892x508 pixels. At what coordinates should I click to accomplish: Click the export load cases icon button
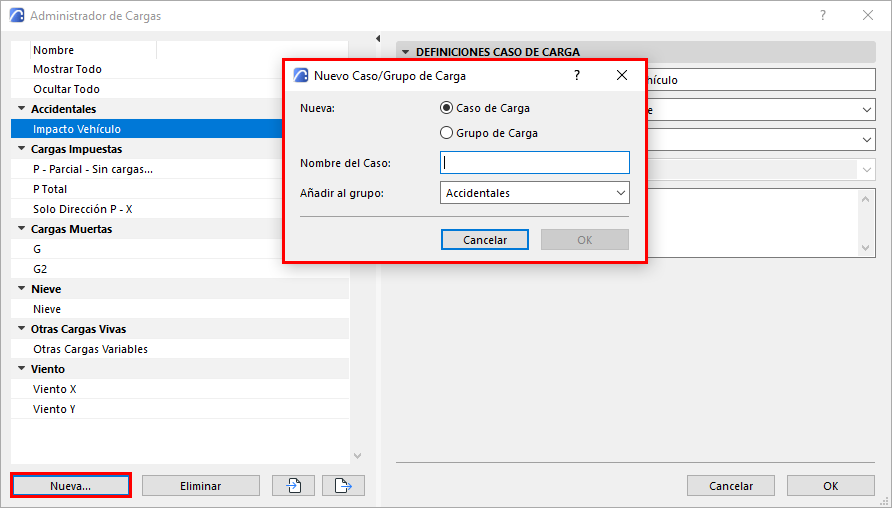343,486
